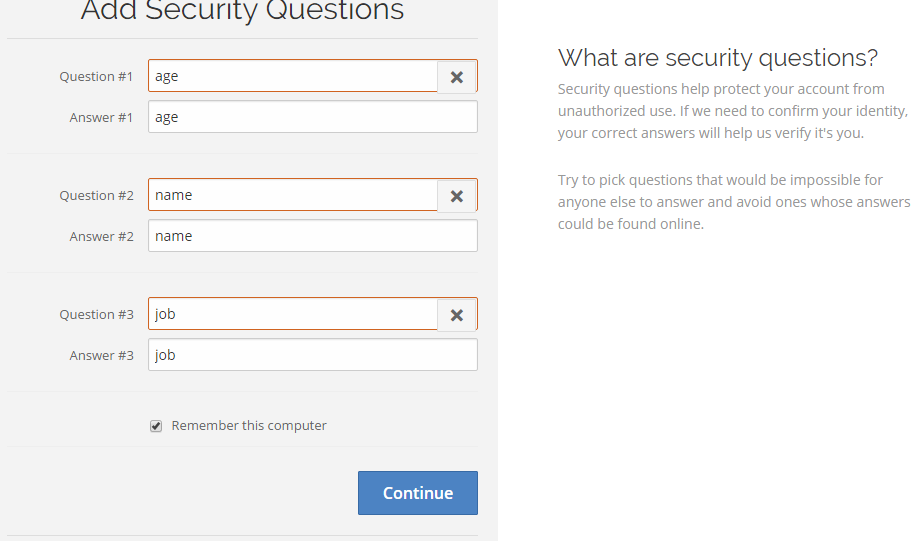Focus the Question #1 field containing age
The image size is (924, 541).
click(293, 76)
